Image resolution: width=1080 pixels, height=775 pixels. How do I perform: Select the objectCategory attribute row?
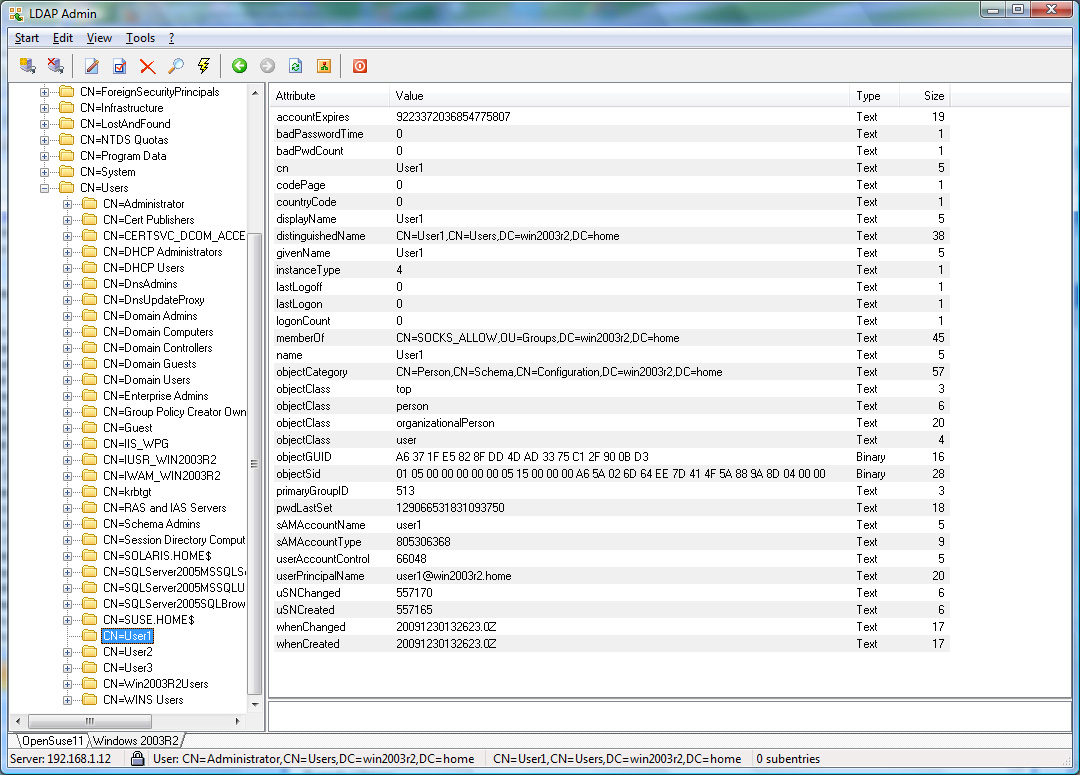[x=610, y=371]
